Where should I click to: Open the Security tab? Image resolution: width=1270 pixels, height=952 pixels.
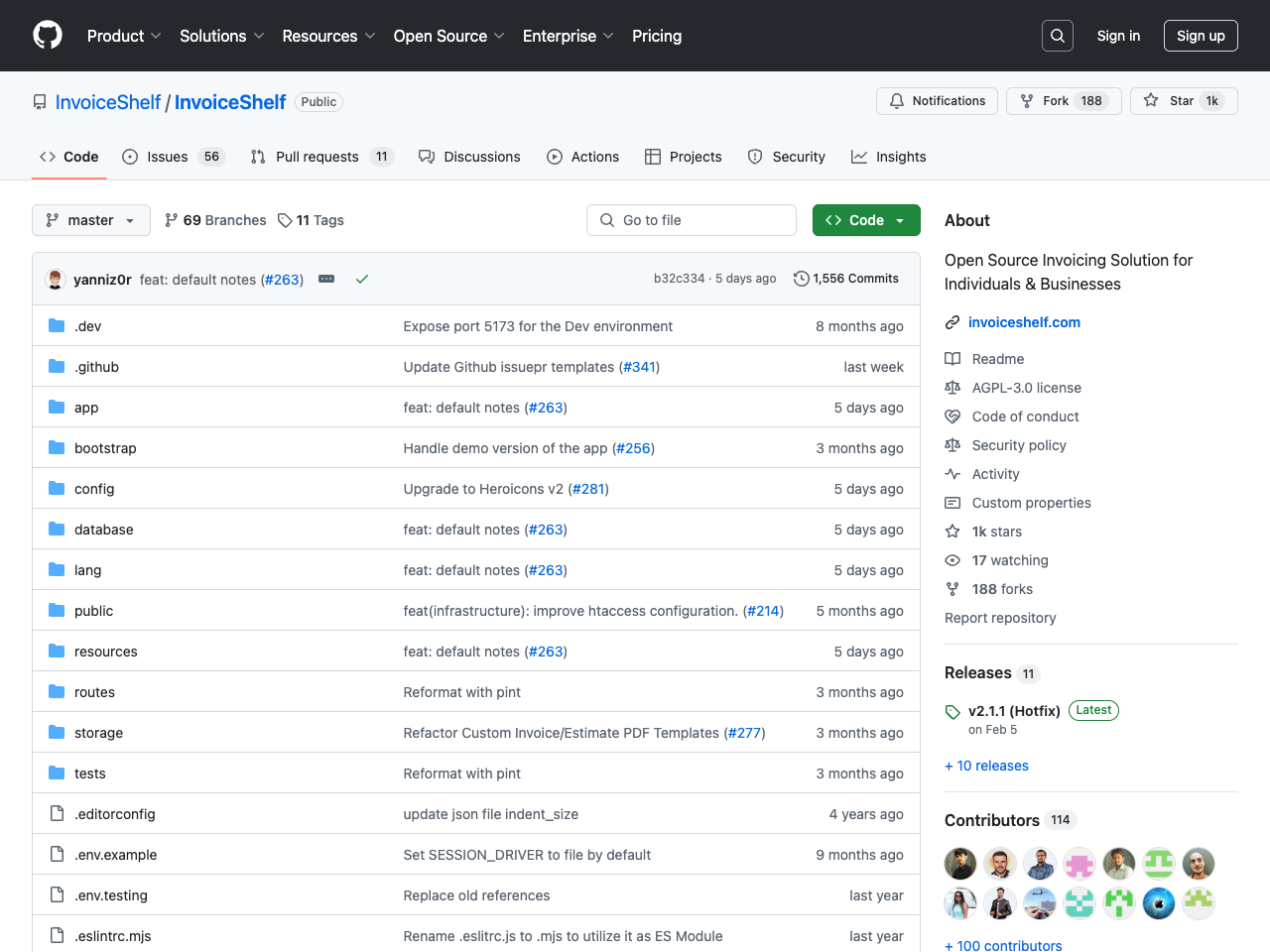[786, 157]
